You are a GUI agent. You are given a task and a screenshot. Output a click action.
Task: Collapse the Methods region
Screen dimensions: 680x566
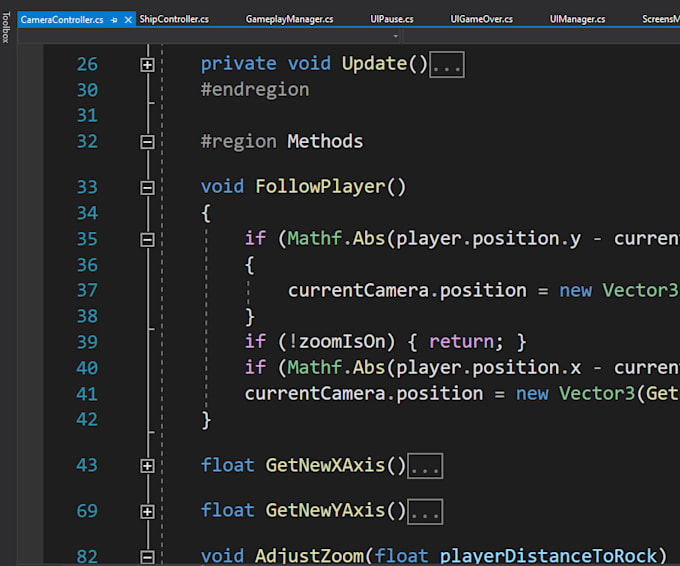click(x=147, y=142)
